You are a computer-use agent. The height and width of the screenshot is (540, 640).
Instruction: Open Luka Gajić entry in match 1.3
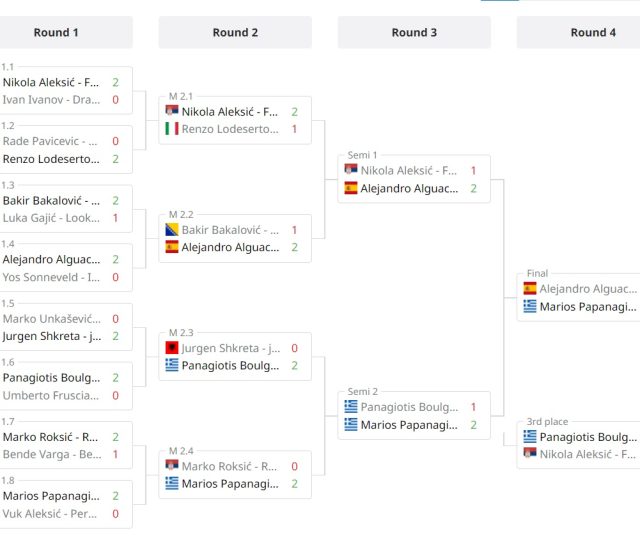click(x=50, y=218)
